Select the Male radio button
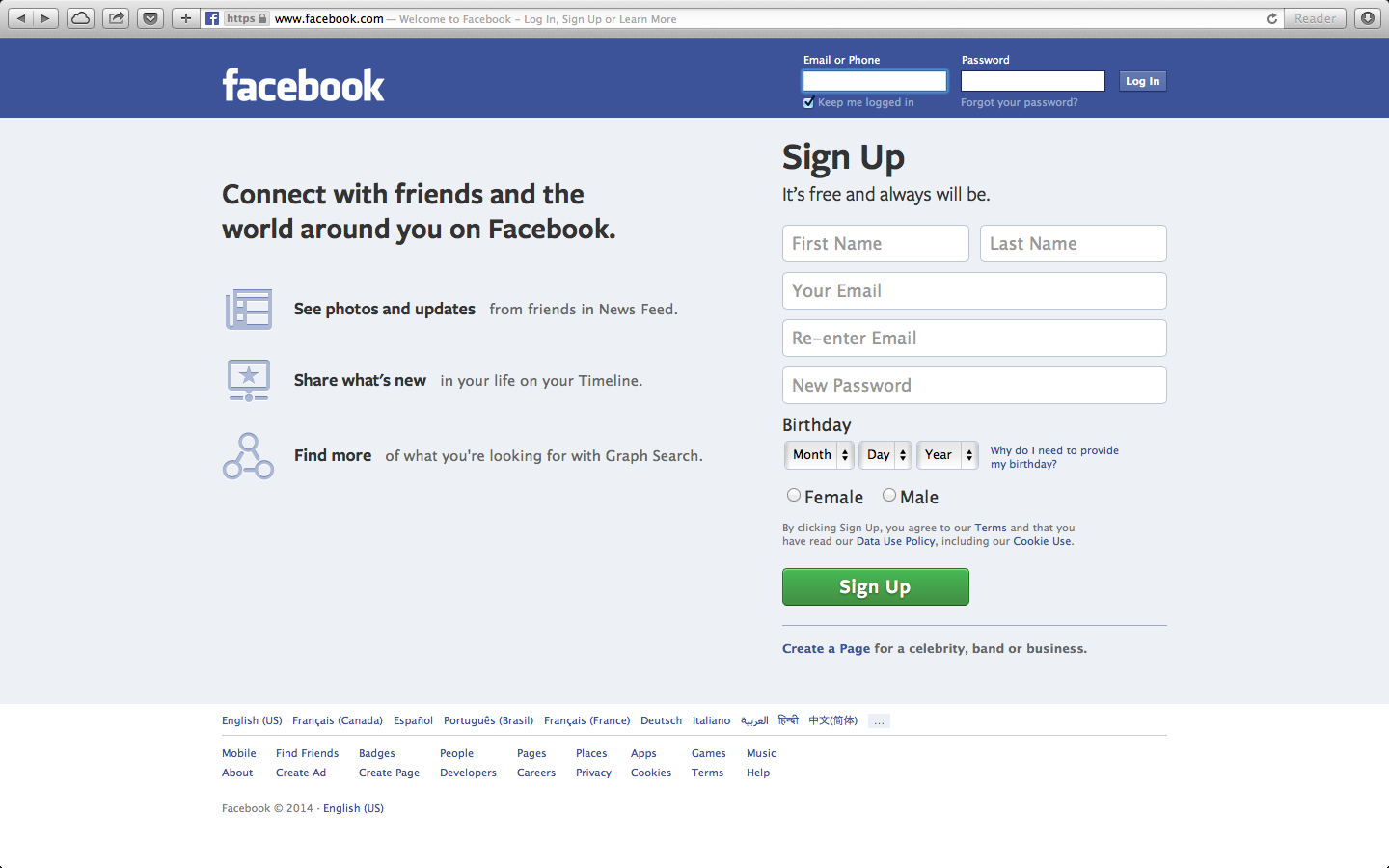The width and height of the screenshot is (1389, 868). (889, 495)
